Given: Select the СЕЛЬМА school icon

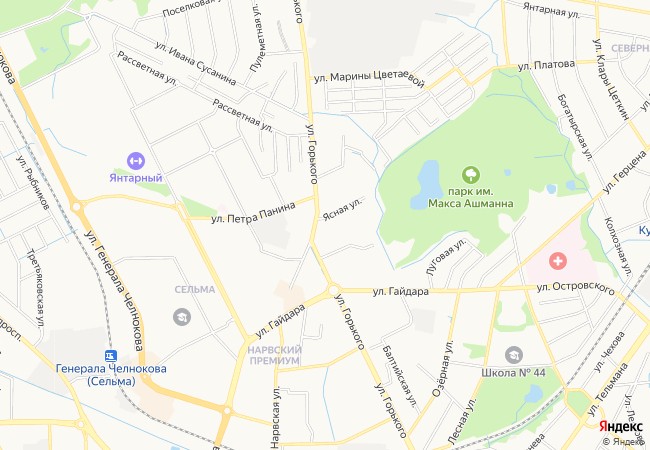Looking at the screenshot, I should 182,317.
